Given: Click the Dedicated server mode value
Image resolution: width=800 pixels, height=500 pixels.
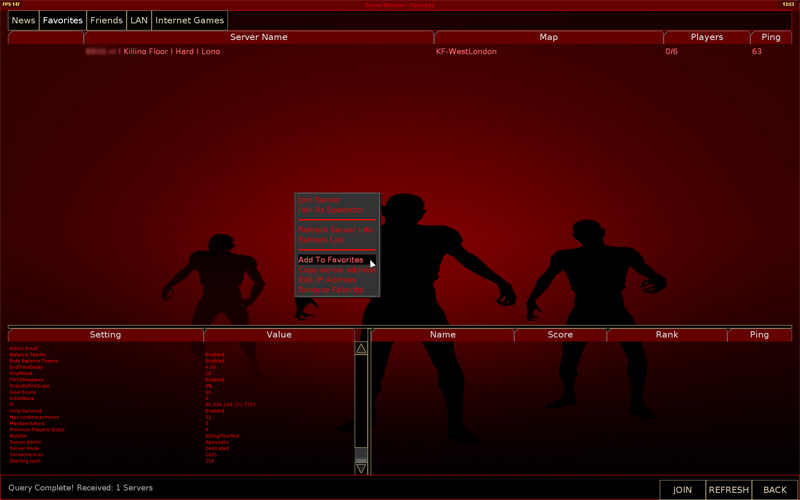Looking at the screenshot, I should tap(217, 448).
